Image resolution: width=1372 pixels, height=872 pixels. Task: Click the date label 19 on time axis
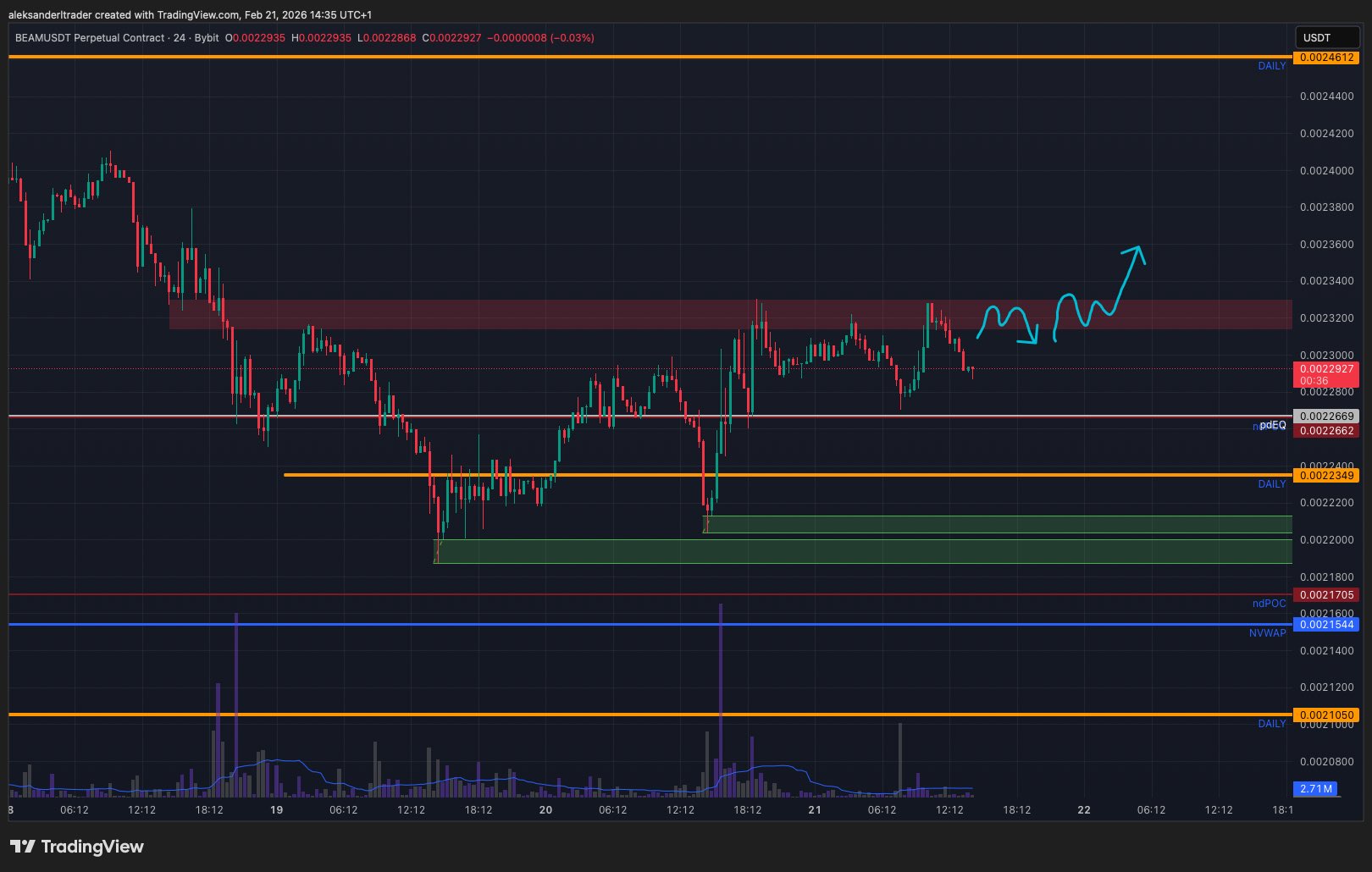pos(276,810)
